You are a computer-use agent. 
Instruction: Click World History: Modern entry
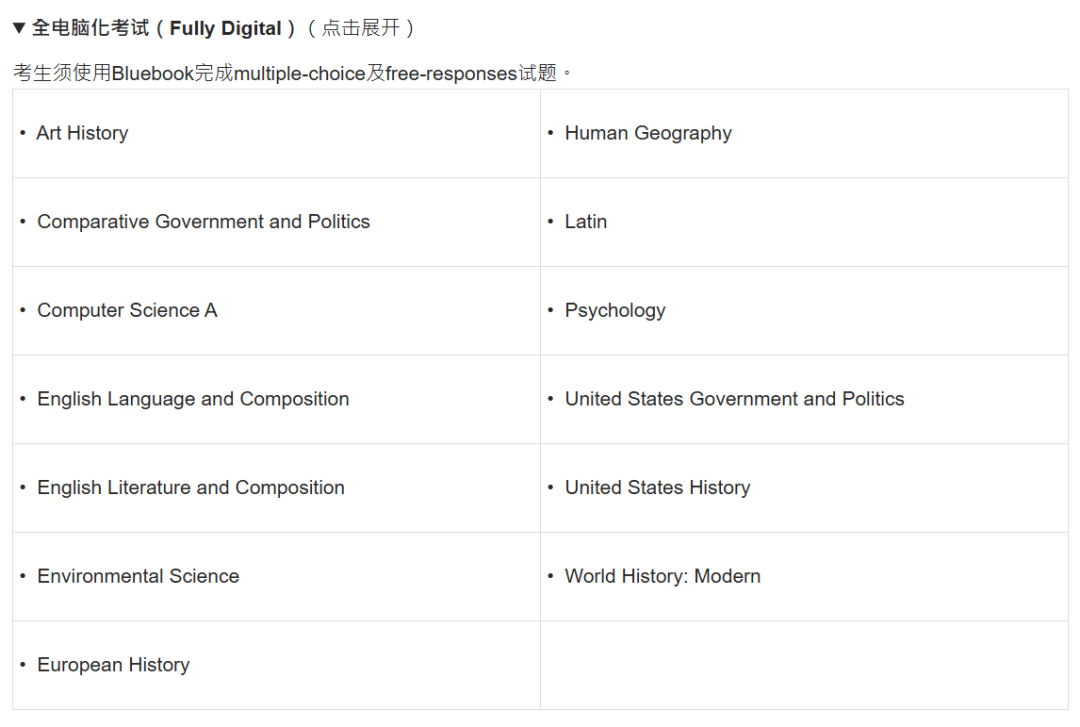point(662,577)
